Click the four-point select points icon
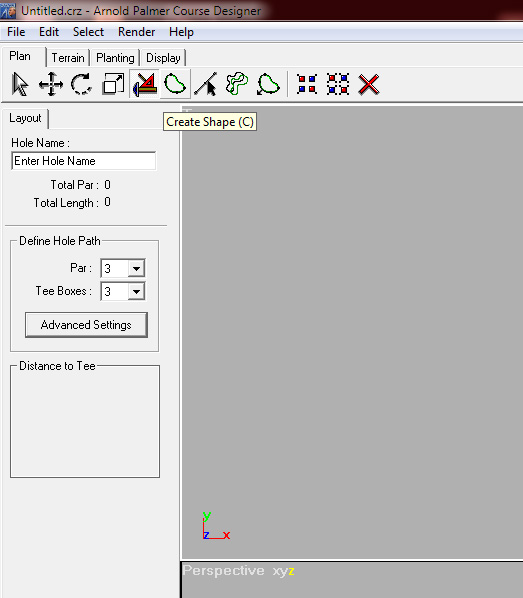The image size is (523, 598). tap(307, 84)
